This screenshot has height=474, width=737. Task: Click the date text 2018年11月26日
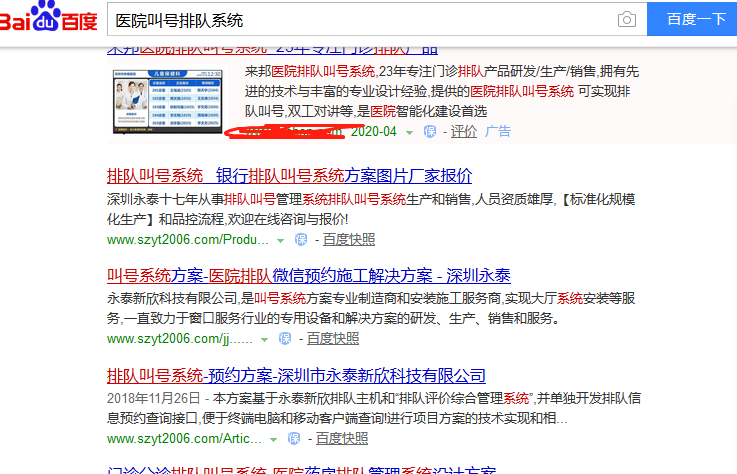(x=154, y=398)
